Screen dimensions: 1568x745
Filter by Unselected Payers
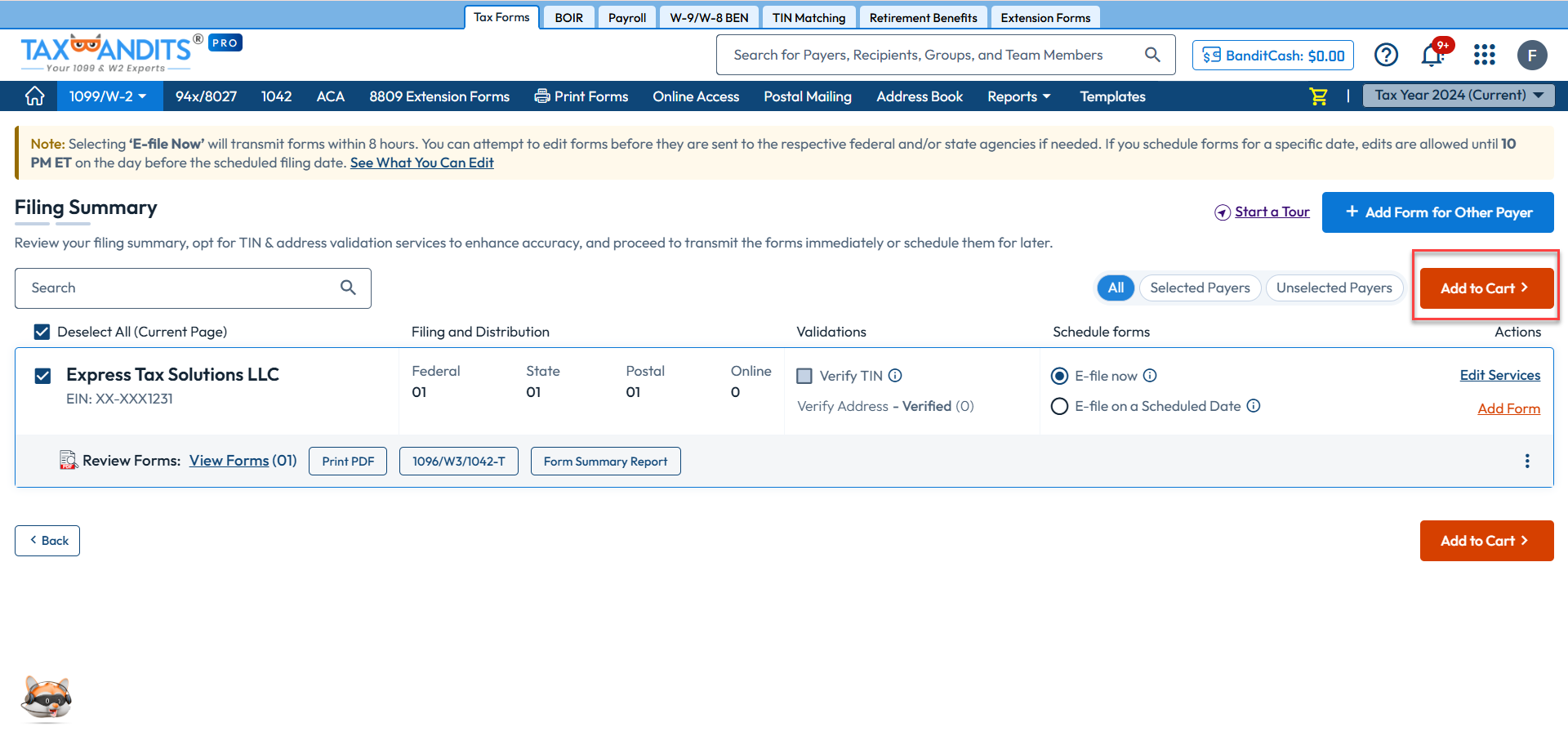(x=1334, y=288)
